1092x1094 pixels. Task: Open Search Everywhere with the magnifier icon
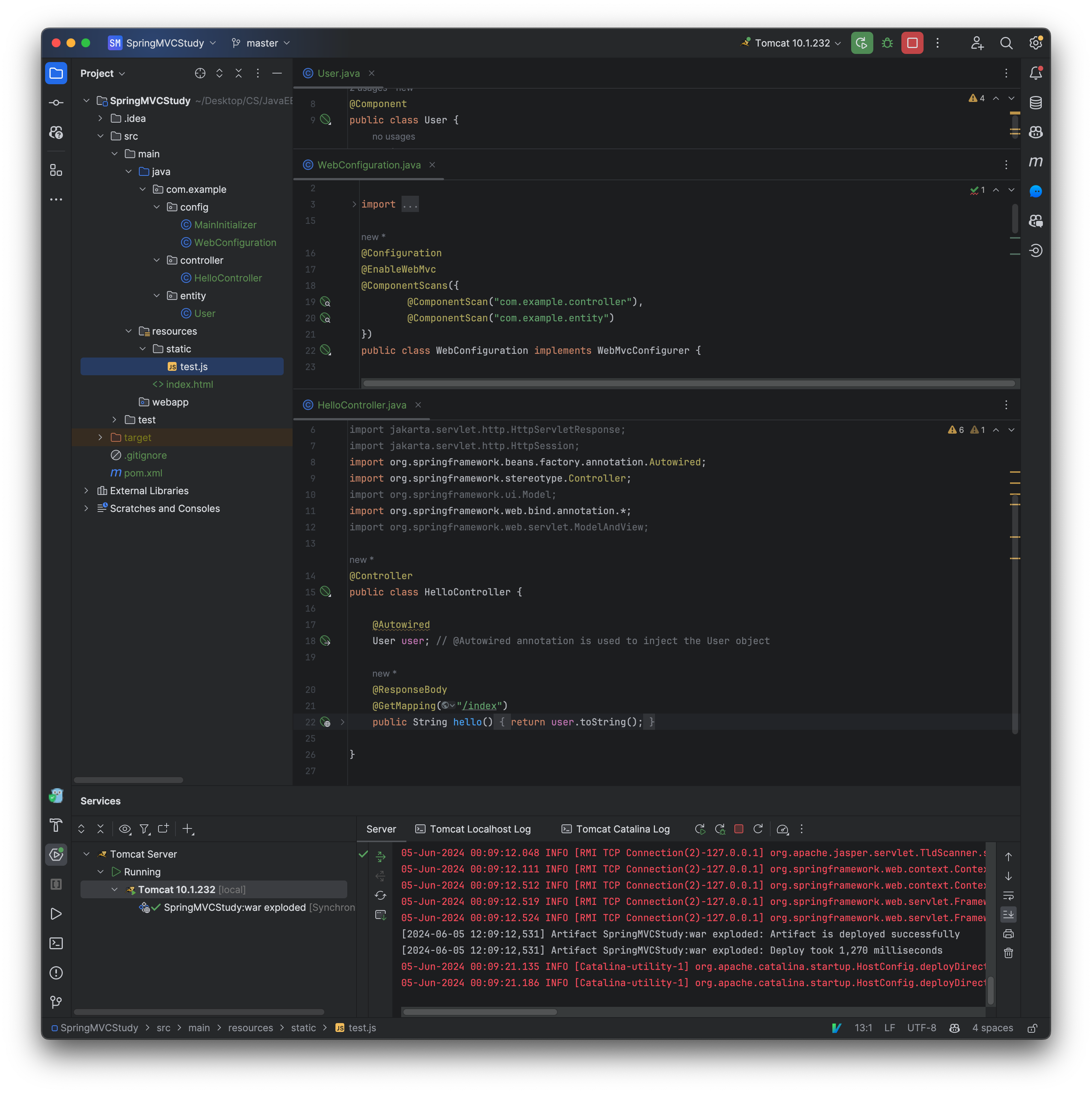[1006, 43]
